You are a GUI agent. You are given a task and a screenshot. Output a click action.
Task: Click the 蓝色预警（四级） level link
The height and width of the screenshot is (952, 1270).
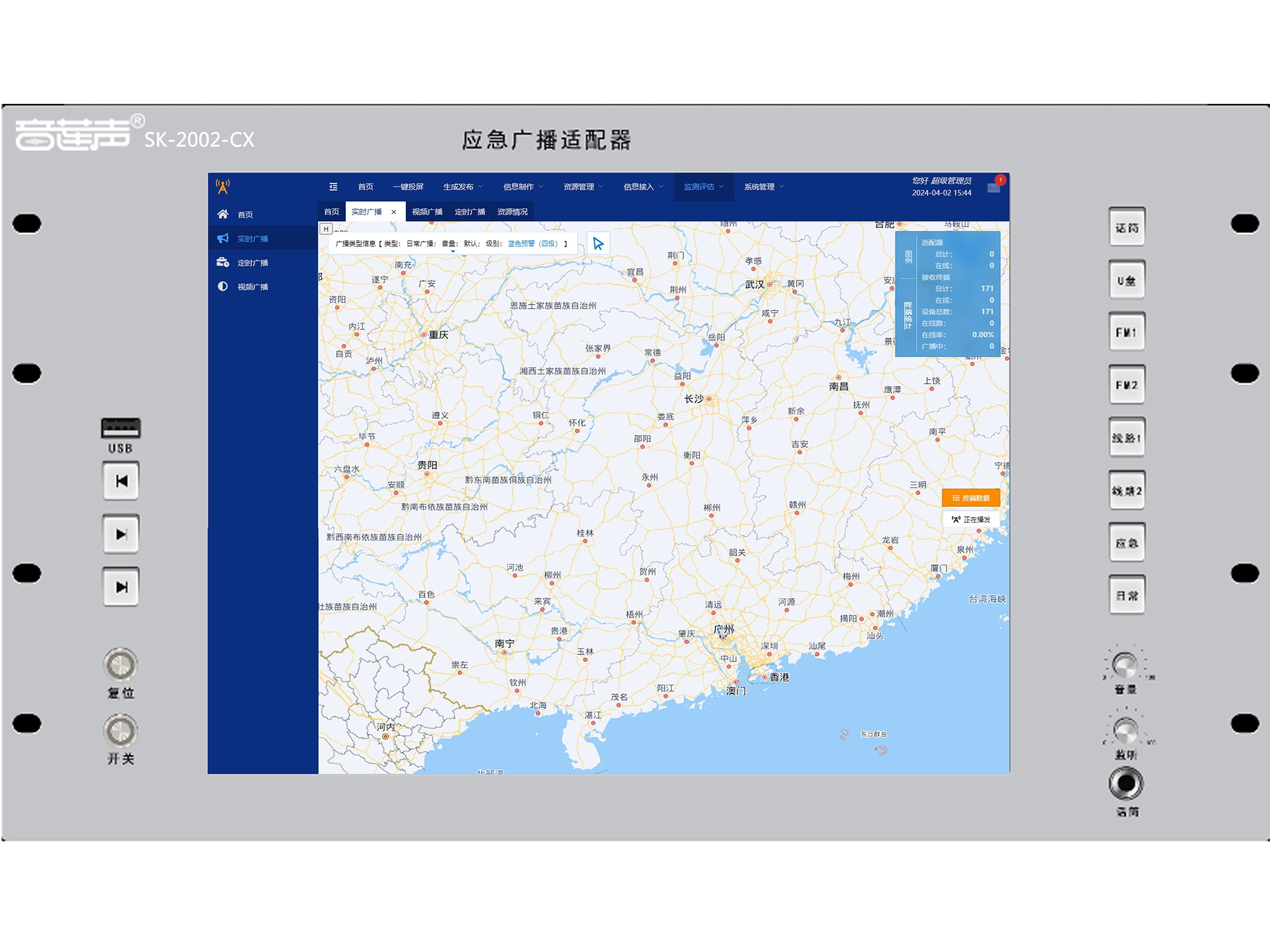tap(533, 243)
